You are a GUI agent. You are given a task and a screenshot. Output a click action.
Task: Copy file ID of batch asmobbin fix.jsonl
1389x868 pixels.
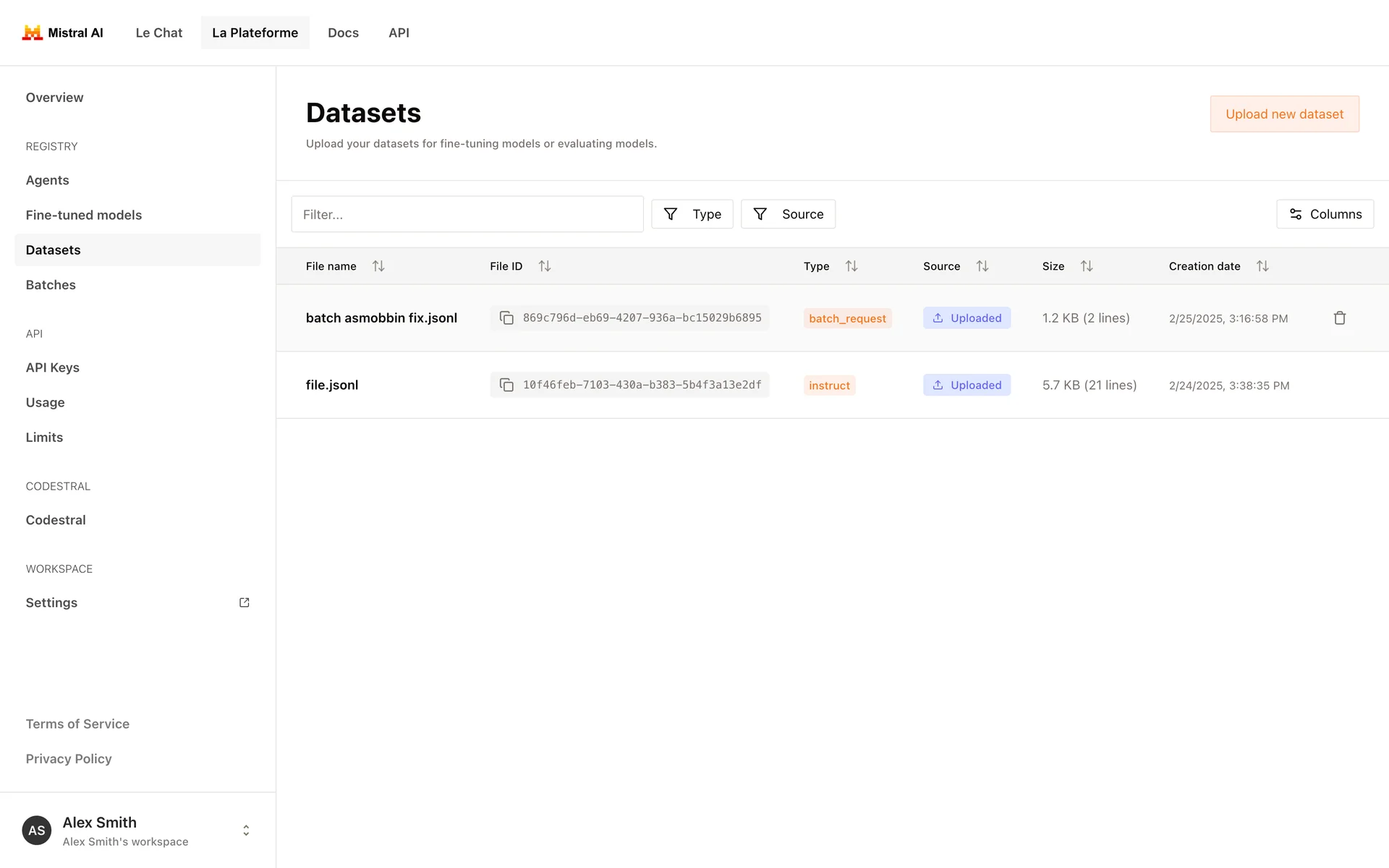506,318
